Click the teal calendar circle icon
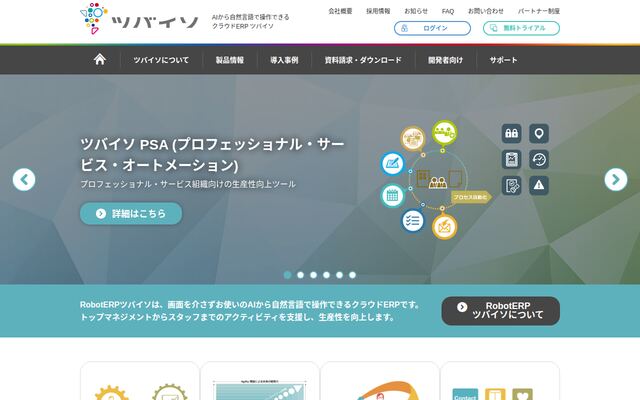 (392, 196)
